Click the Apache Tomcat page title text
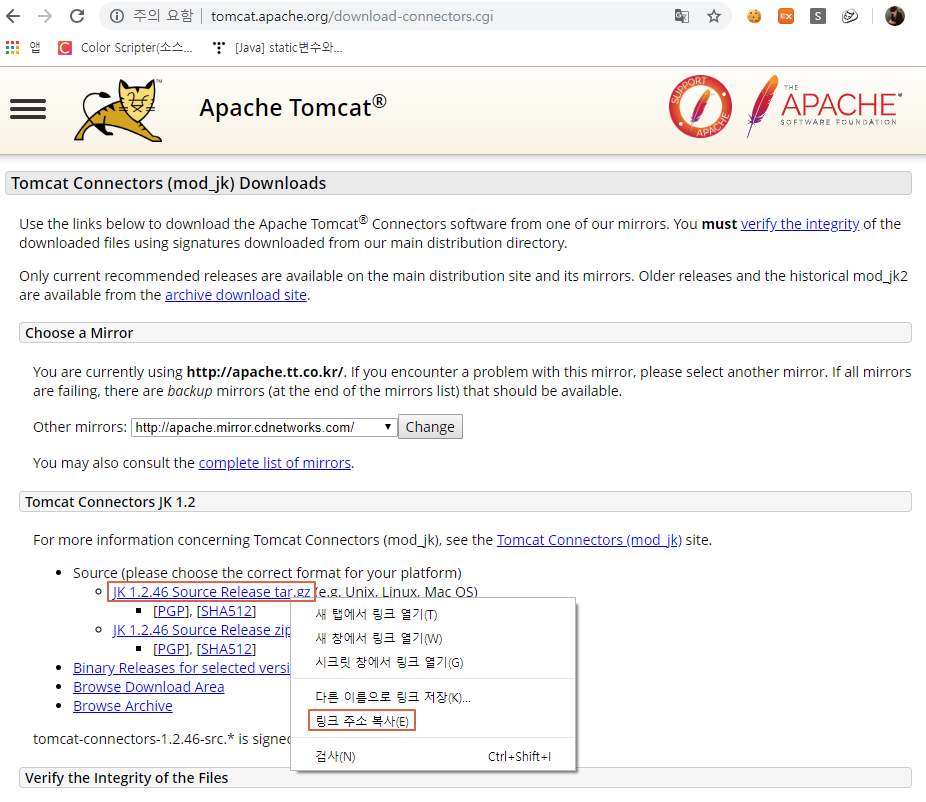Screen dimensions: 926x802 [293, 107]
